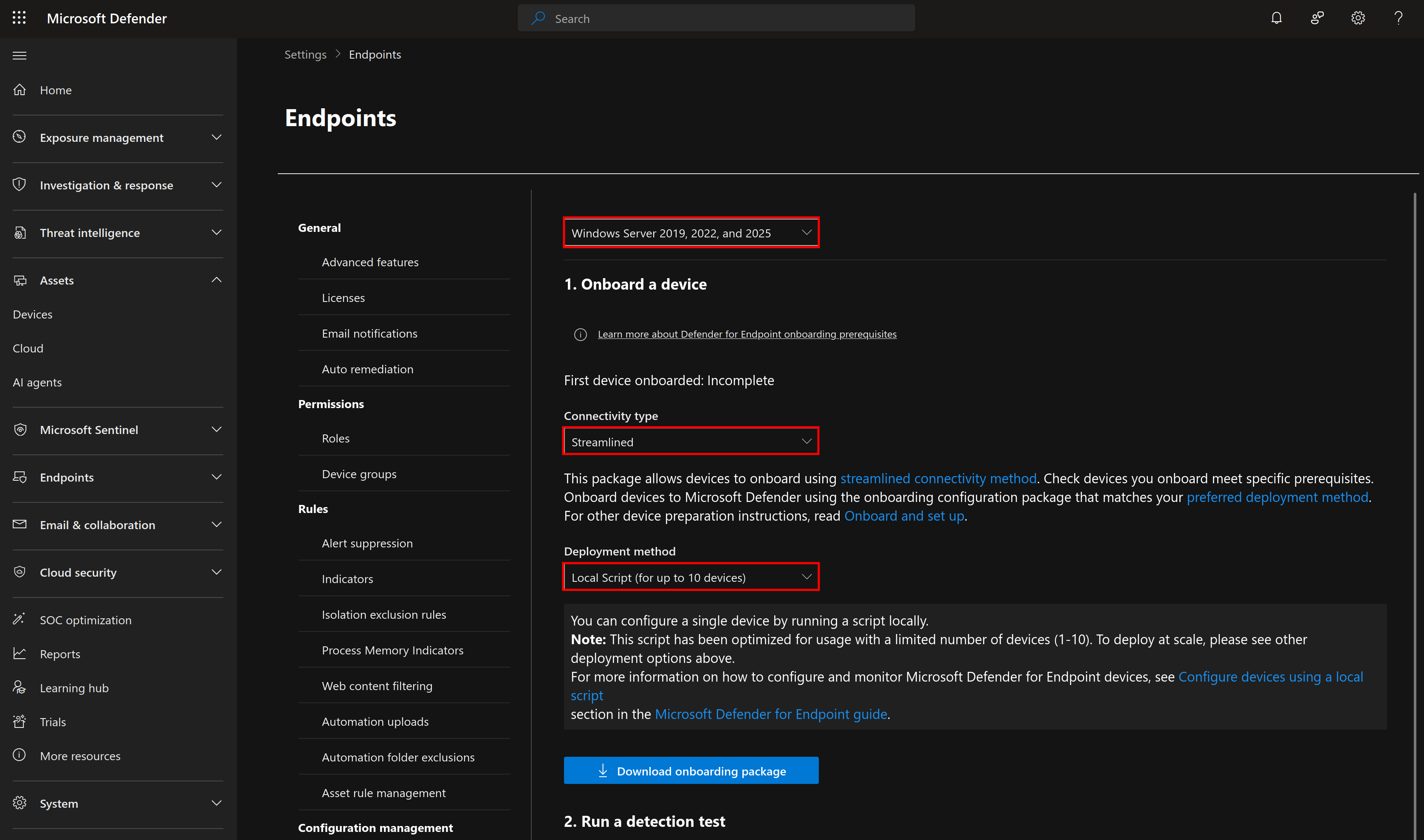Screen dimensions: 1424x840
Task: Collapse the Assets section chevron
Action: click(216, 280)
